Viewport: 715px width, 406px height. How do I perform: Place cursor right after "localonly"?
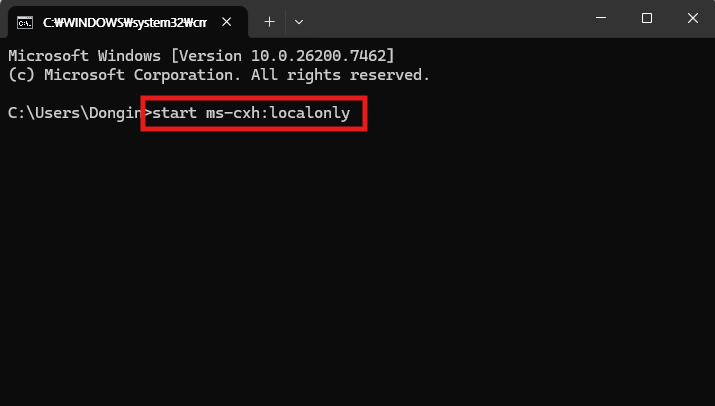tap(352, 114)
